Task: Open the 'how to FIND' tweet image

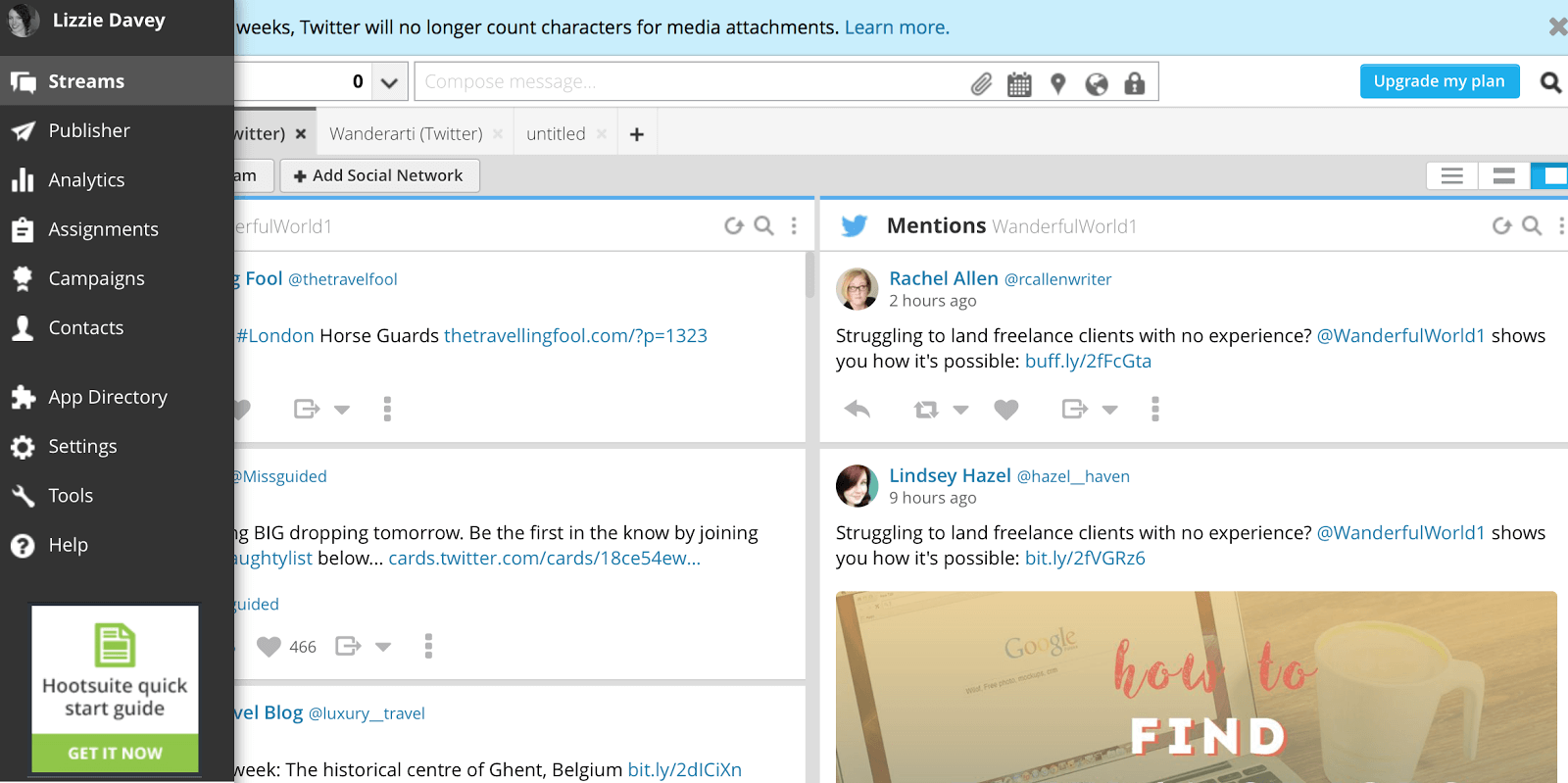Action: [1196, 687]
